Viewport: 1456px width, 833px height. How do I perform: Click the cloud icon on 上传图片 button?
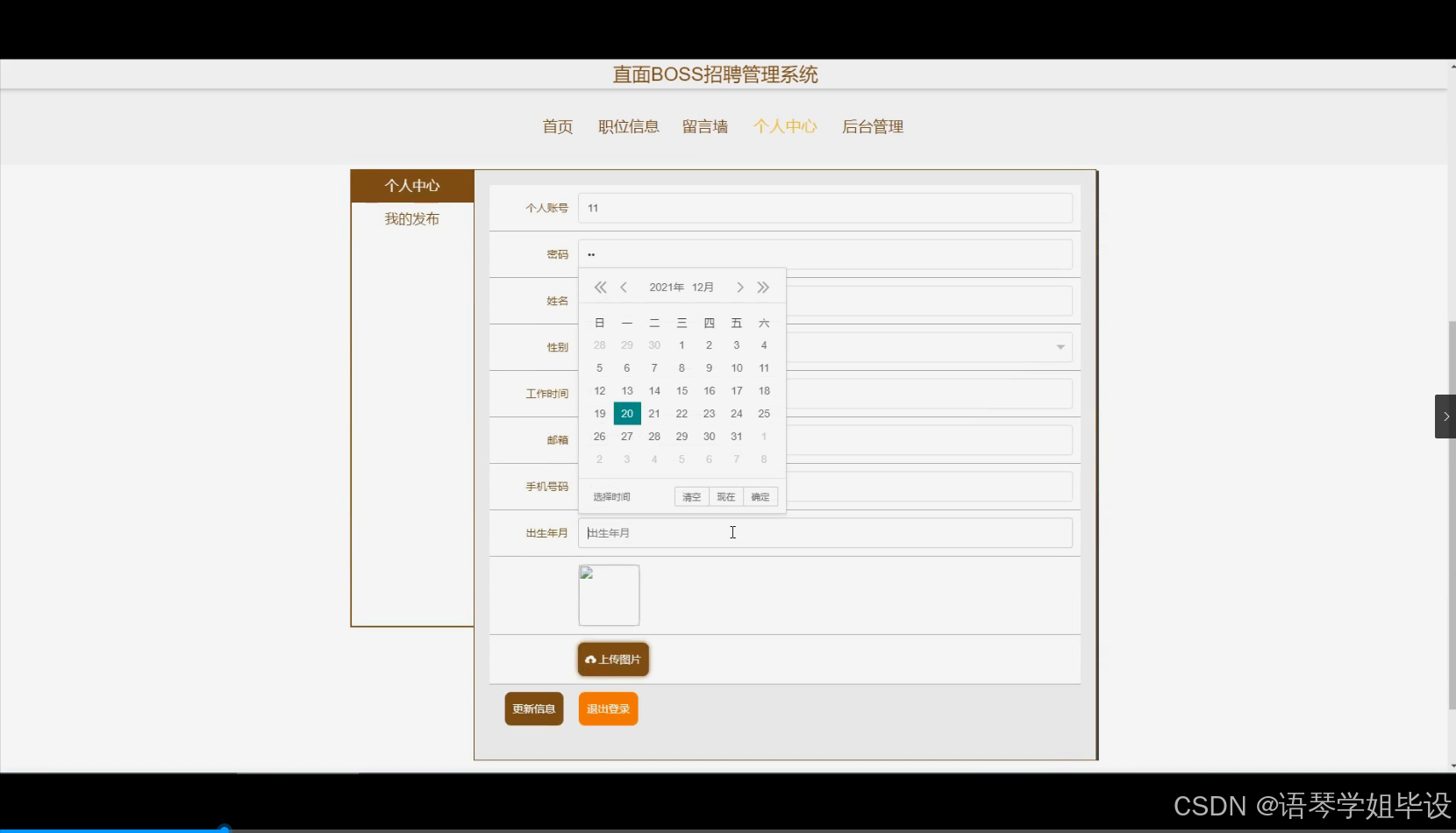tap(593, 659)
